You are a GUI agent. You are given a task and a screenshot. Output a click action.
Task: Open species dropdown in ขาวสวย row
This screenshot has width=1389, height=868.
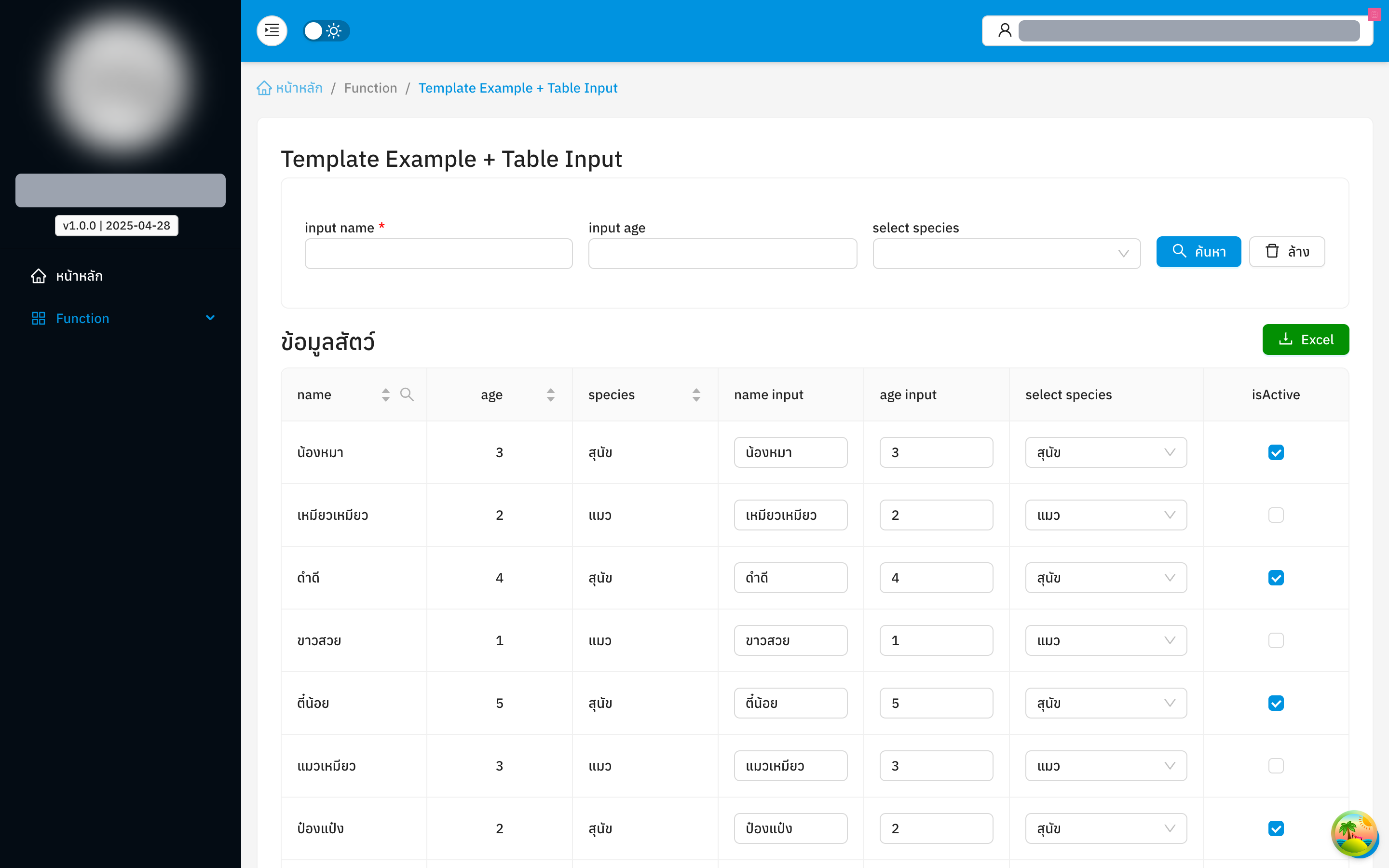(x=1106, y=640)
